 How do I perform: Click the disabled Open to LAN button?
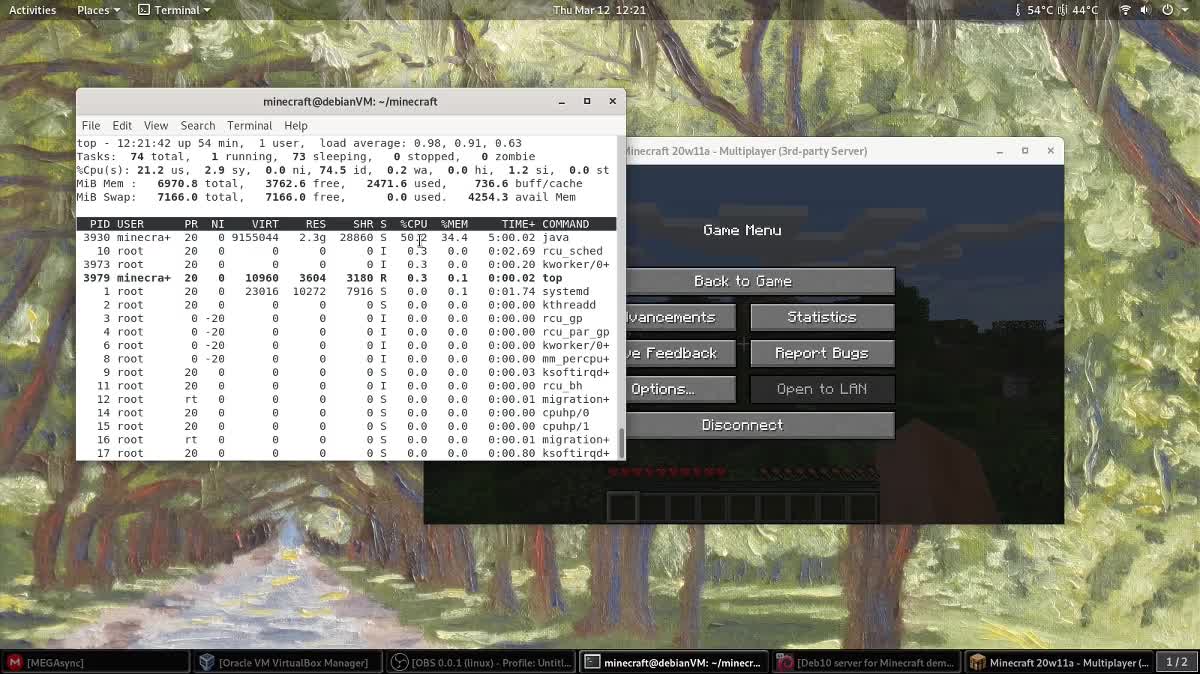coord(822,389)
